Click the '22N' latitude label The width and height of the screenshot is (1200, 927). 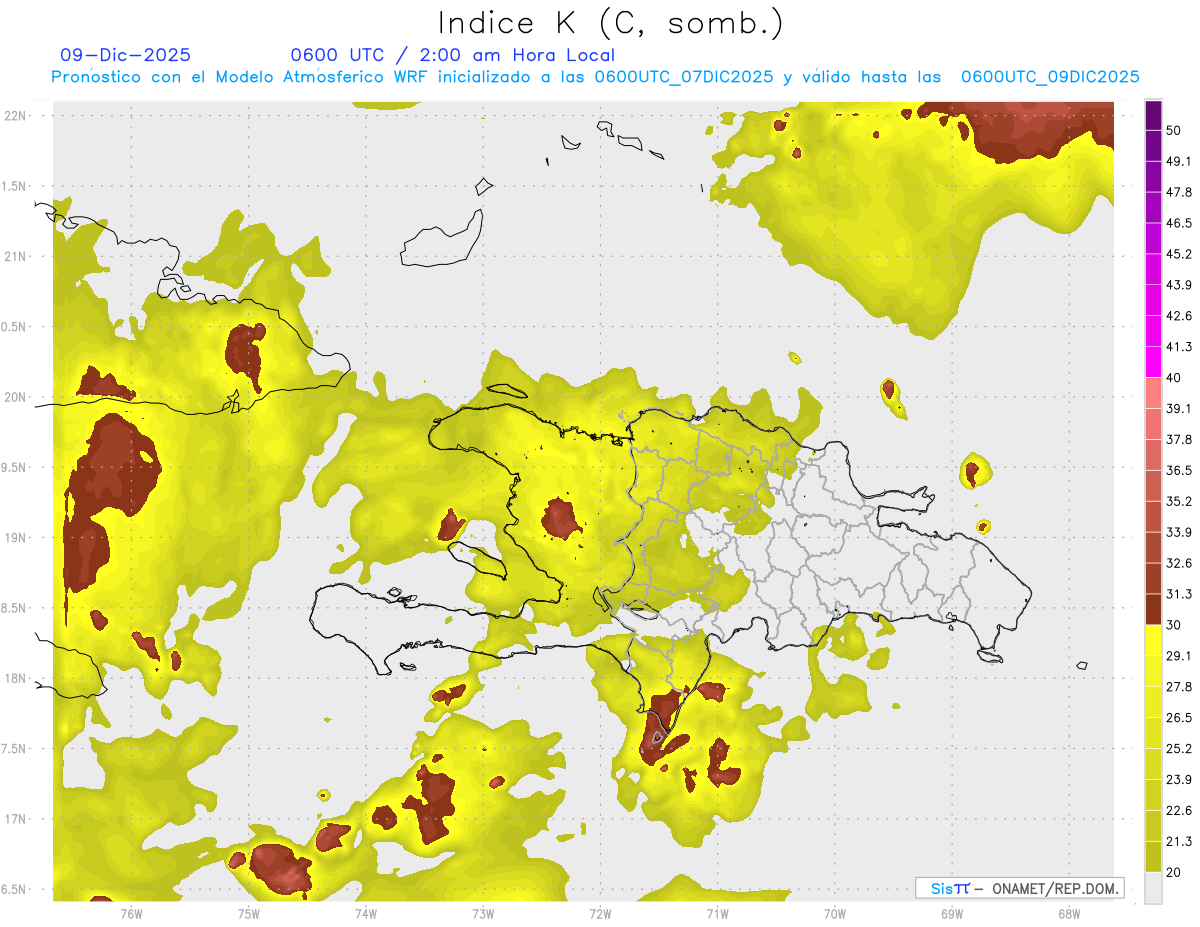pos(17,115)
